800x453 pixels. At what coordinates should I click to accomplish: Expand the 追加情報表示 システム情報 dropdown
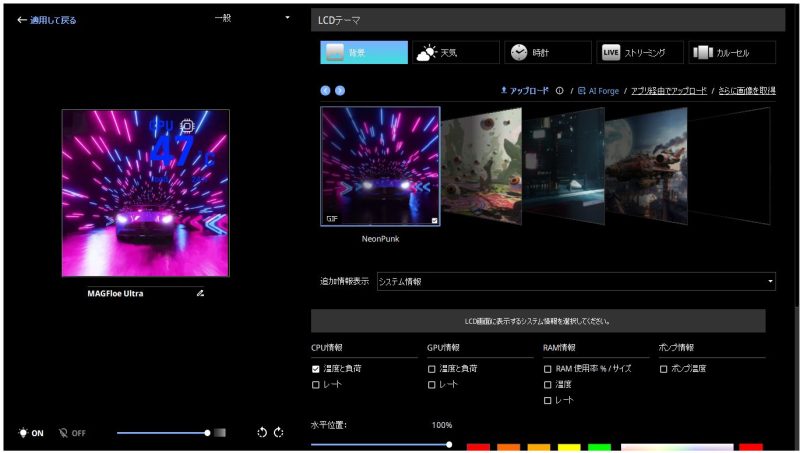click(575, 282)
